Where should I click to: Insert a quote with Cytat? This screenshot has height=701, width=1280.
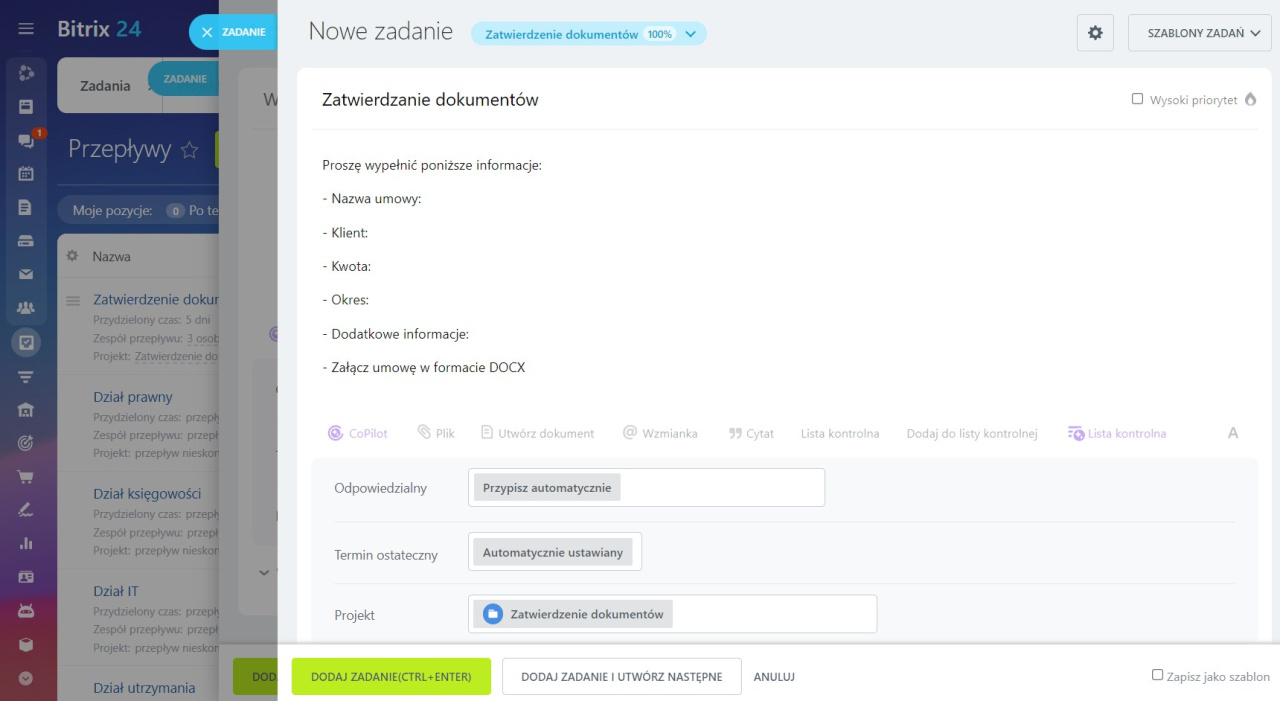751,433
